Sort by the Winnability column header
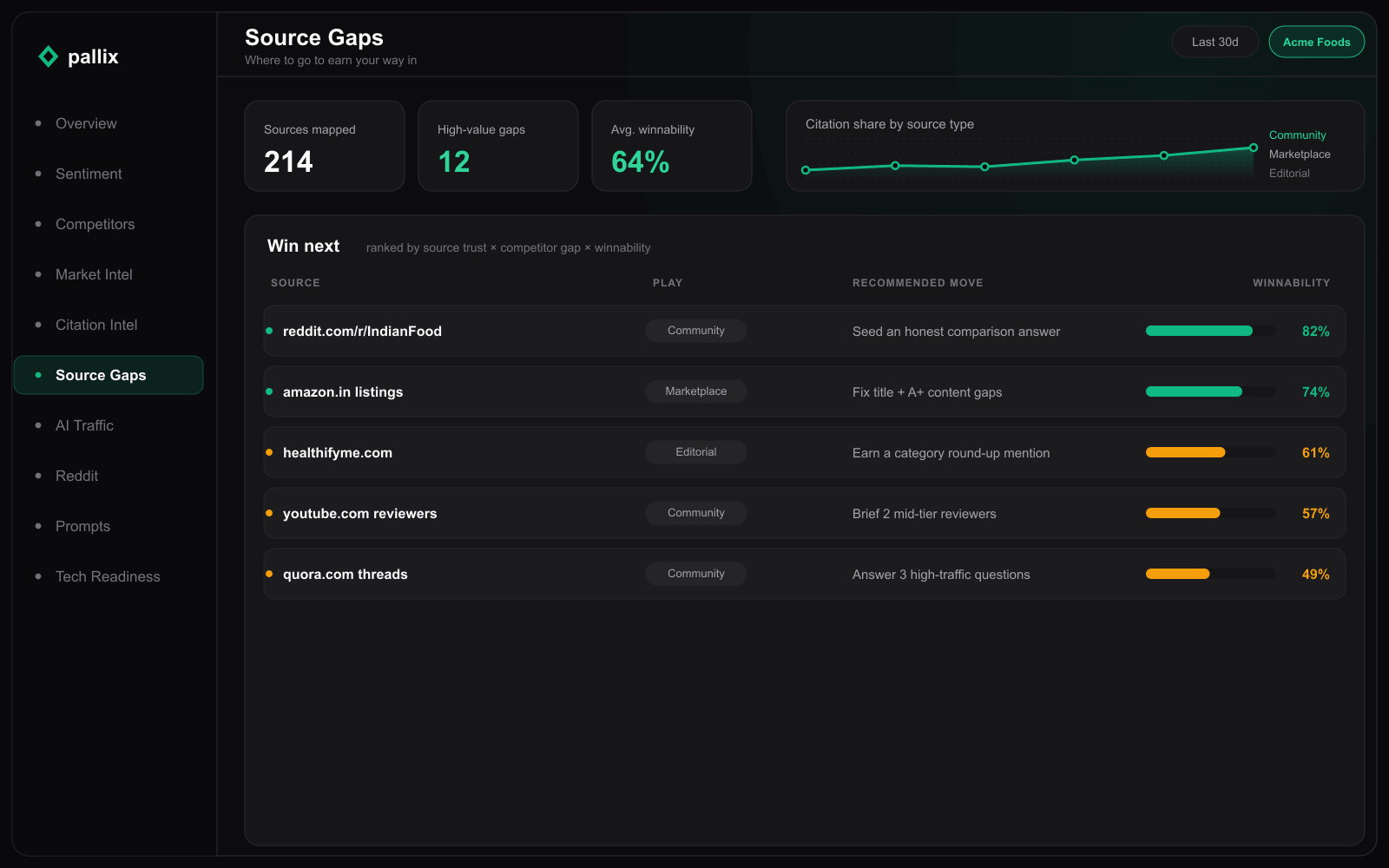Viewport: 1389px width, 868px height. click(1291, 283)
